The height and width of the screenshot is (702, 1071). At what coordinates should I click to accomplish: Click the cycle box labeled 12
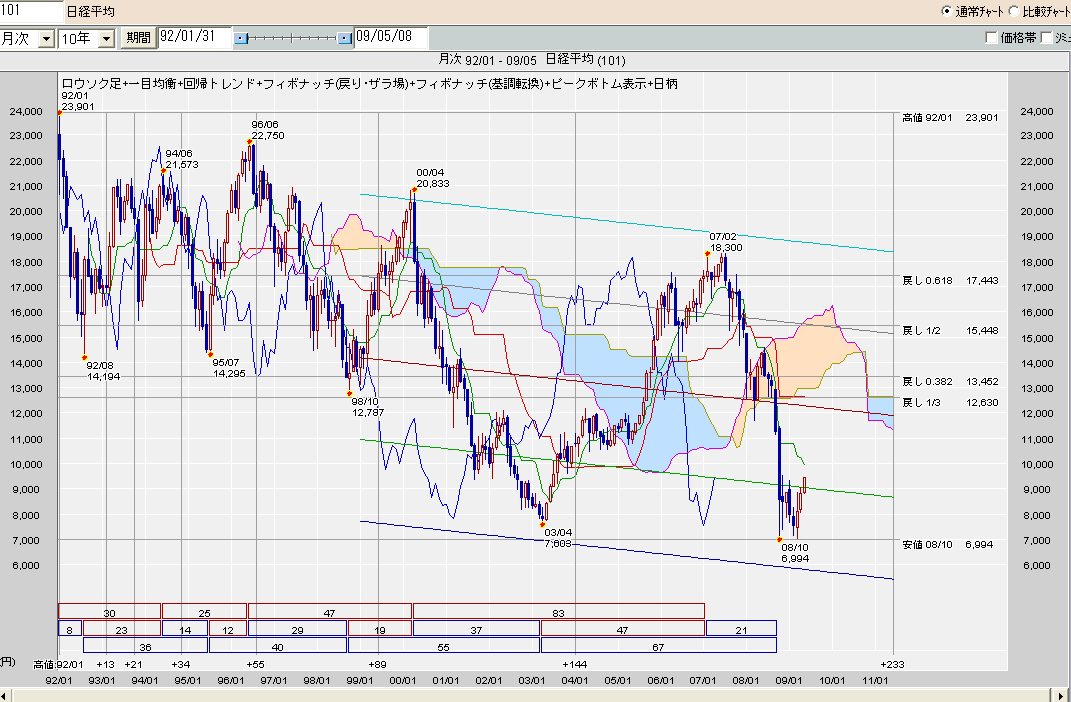pyautogui.click(x=227, y=628)
